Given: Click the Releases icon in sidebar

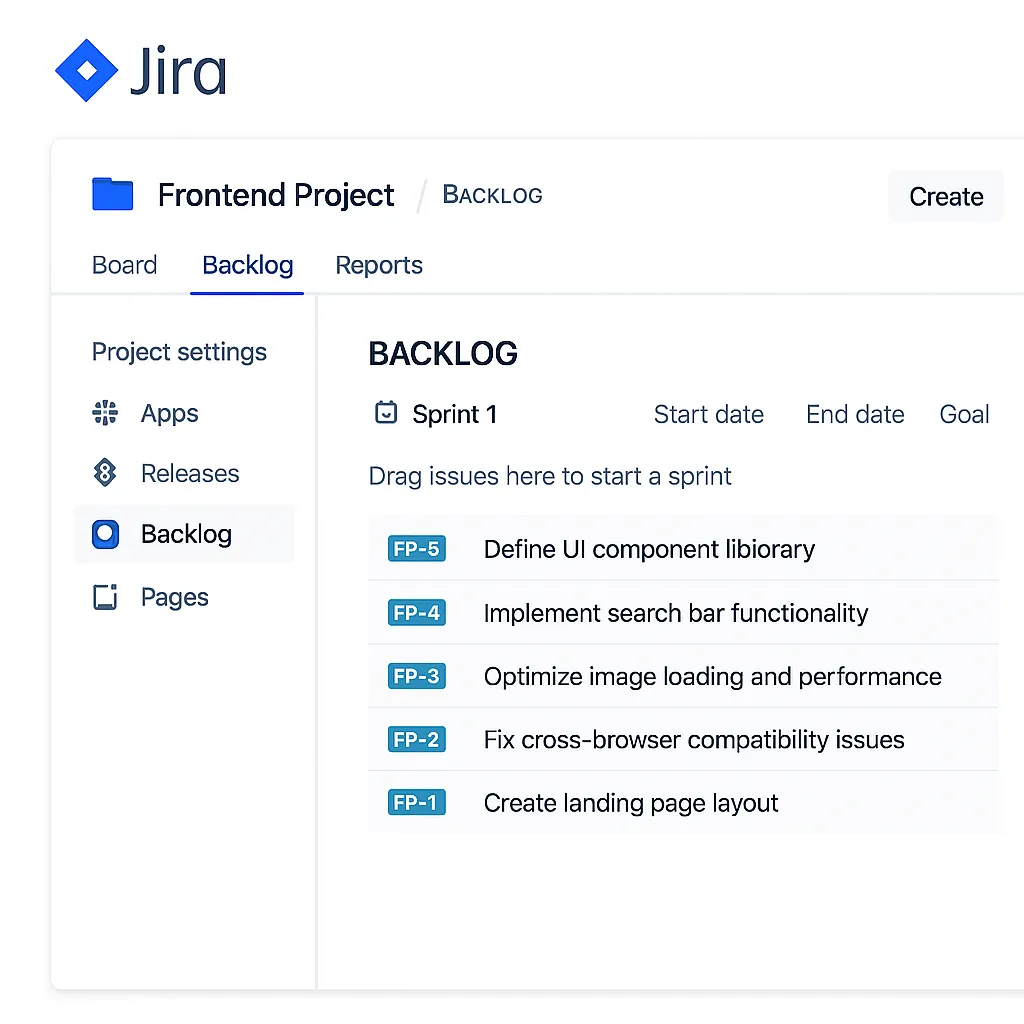Looking at the screenshot, I should click(x=105, y=473).
